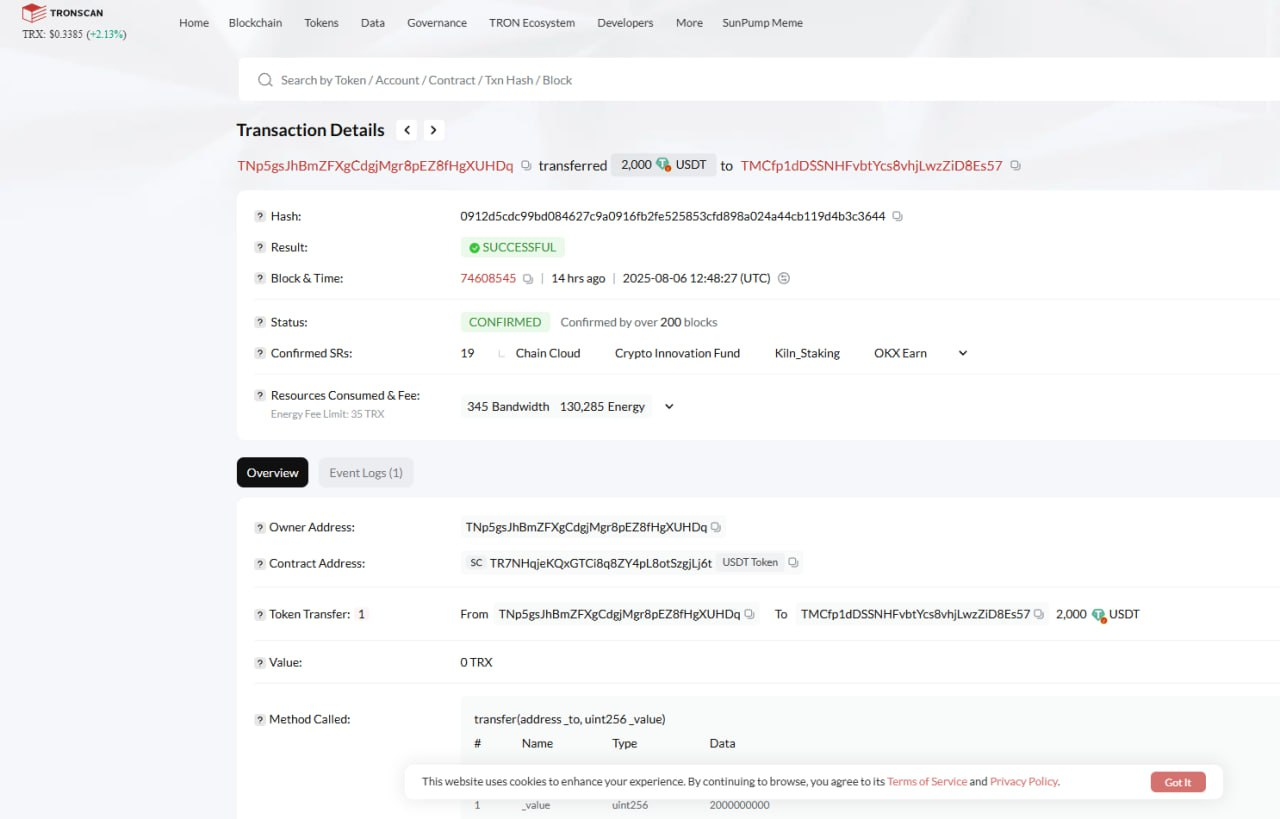The width and height of the screenshot is (1280, 819).
Task: Focus the Token / Account search field
Action: point(760,80)
